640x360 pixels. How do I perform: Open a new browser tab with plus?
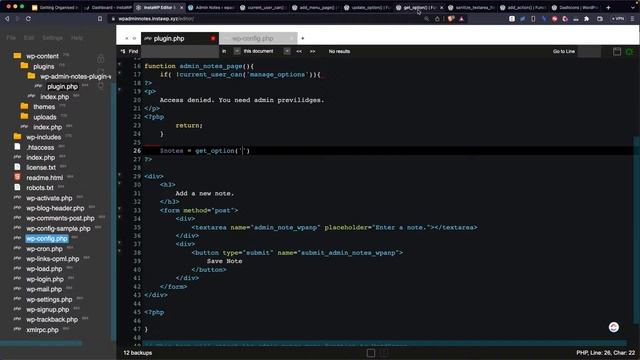pyautogui.click(x=608, y=7)
